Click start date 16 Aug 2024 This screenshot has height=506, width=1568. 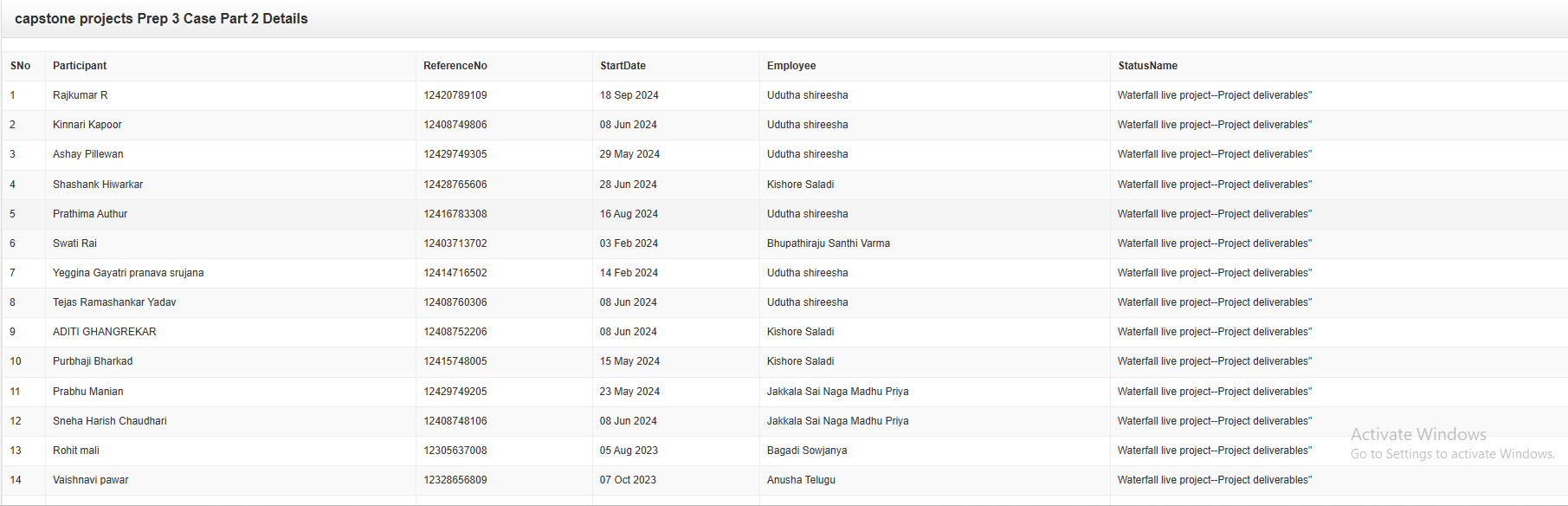629,214
